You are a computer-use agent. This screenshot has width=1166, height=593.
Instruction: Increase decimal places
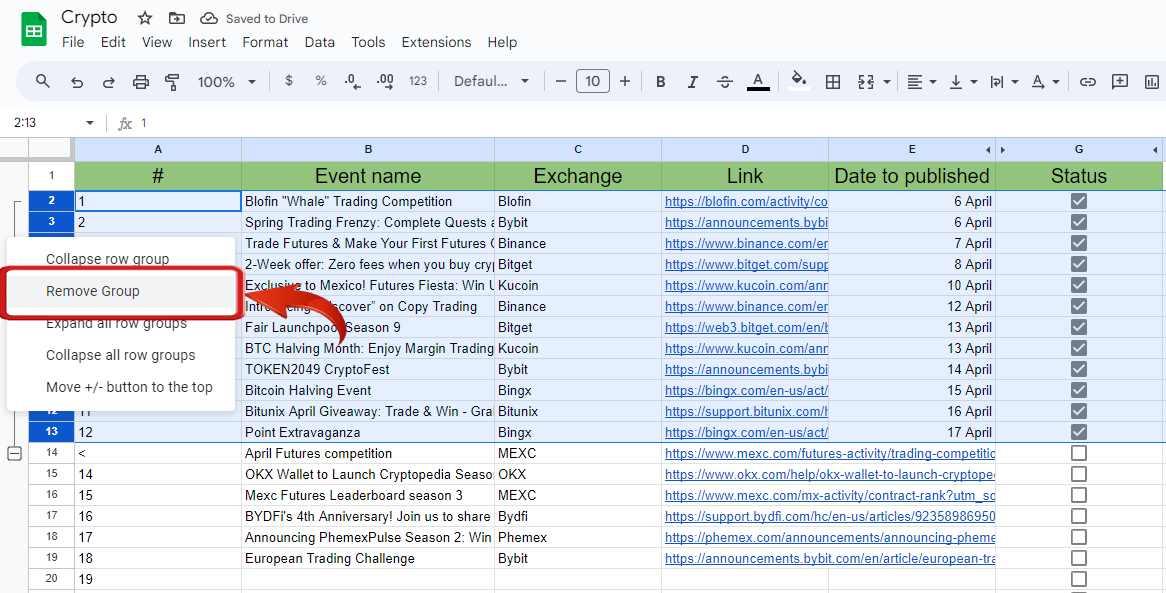(x=385, y=81)
